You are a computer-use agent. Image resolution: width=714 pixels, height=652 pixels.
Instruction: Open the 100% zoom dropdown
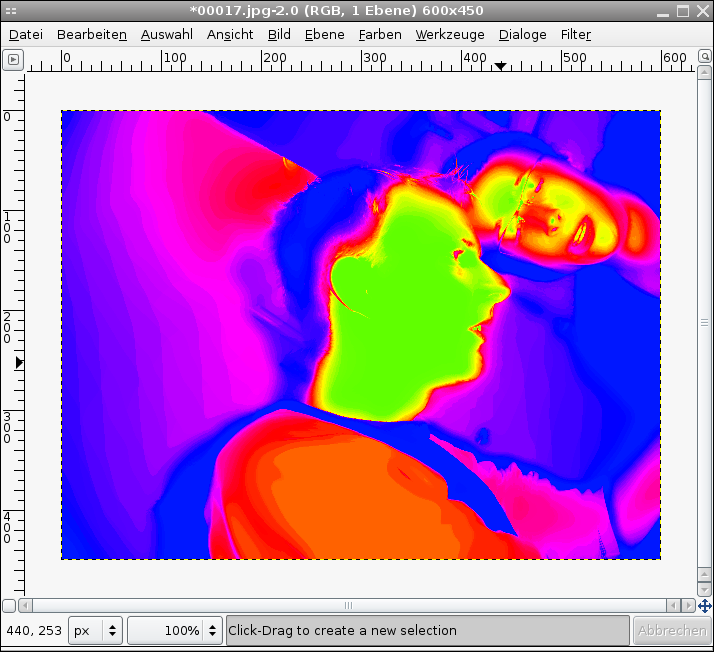(x=175, y=630)
